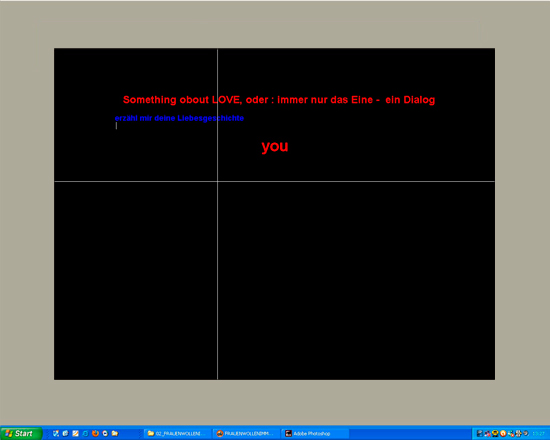Click the light-blue quick launch icon
Screen dimensions: 550x440
(85, 433)
